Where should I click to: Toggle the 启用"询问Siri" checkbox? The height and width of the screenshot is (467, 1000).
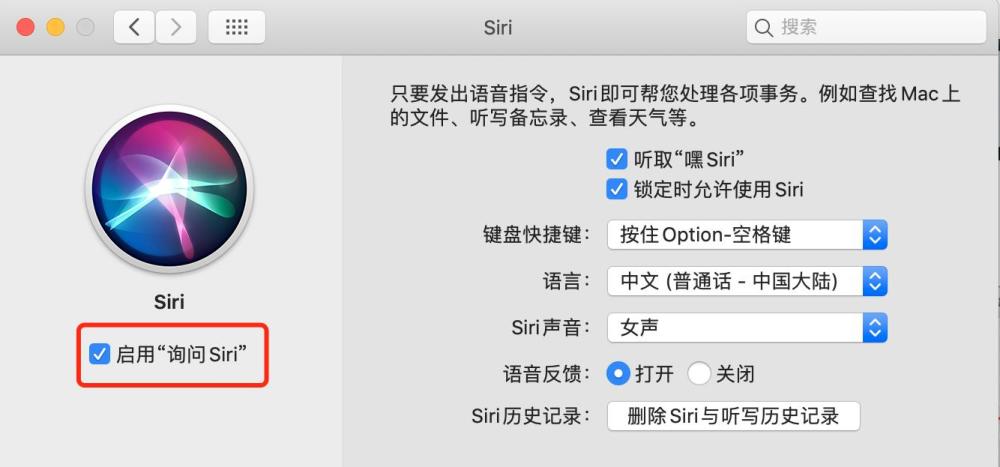point(99,353)
